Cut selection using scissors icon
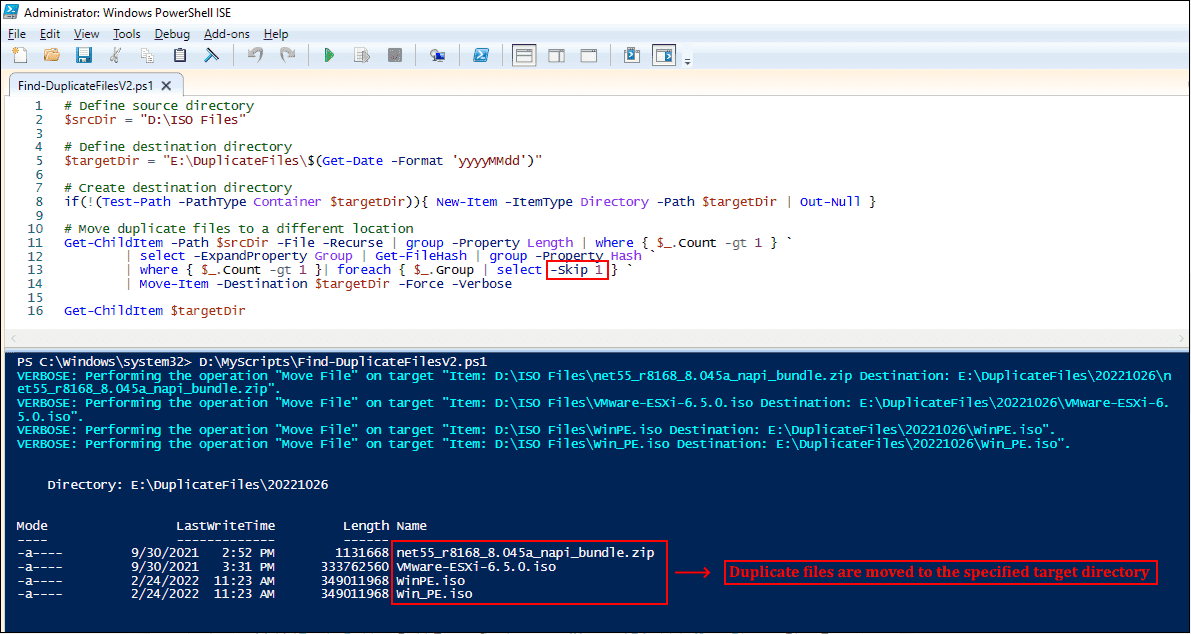Screen dimensions: 1191x634 (x=115, y=55)
